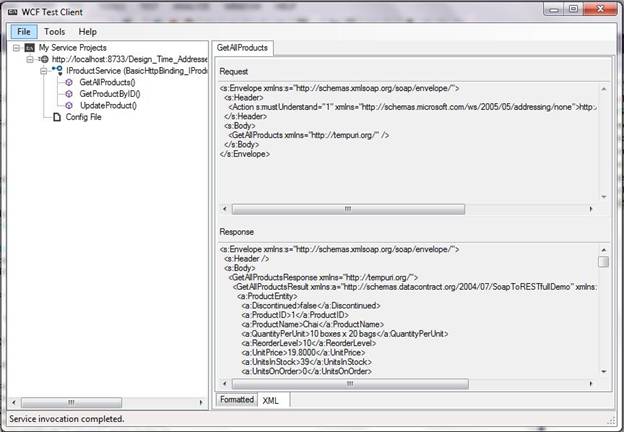Click the a:ProductName Chai line
This screenshot has width=624, height=432.
click(x=312, y=325)
